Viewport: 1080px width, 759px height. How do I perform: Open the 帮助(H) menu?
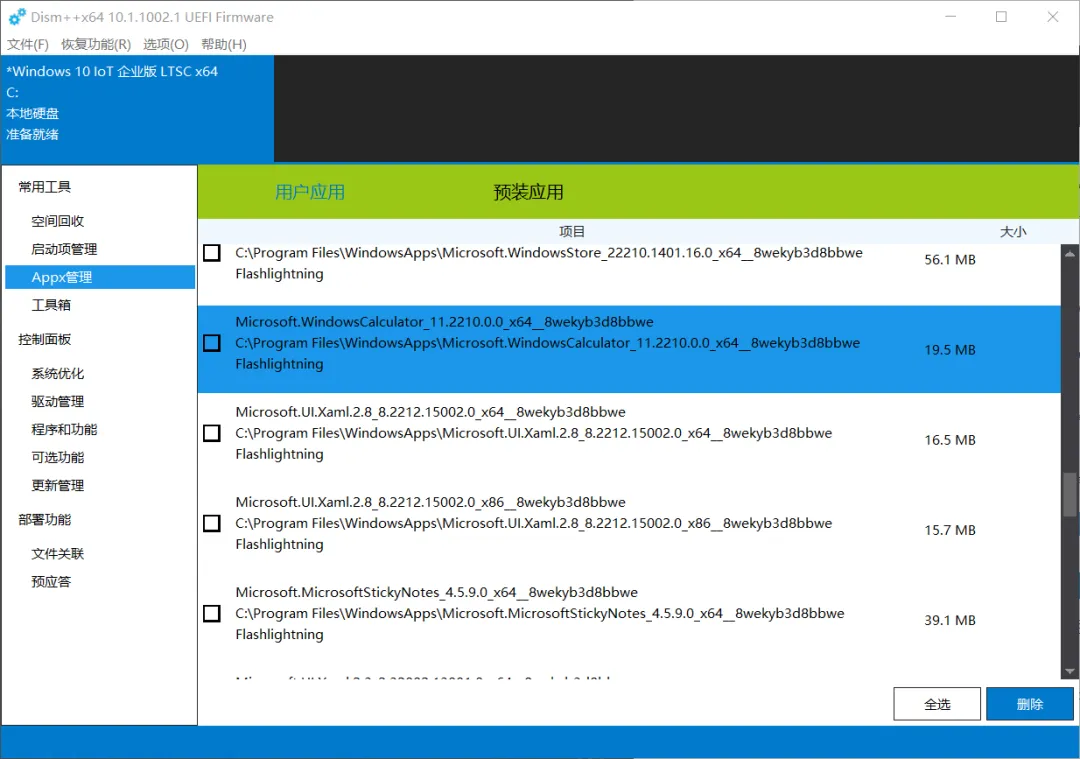point(224,44)
